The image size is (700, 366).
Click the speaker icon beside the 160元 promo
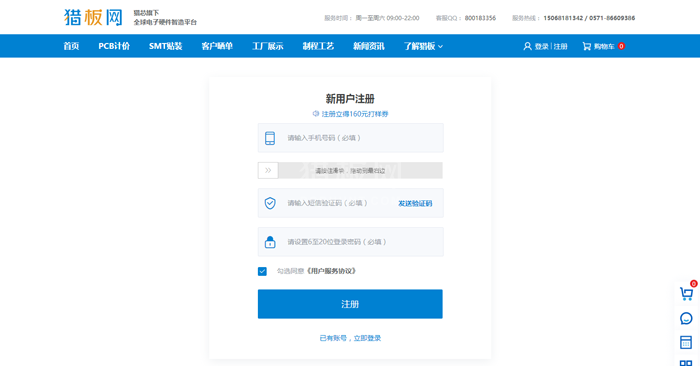tap(316, 114)
